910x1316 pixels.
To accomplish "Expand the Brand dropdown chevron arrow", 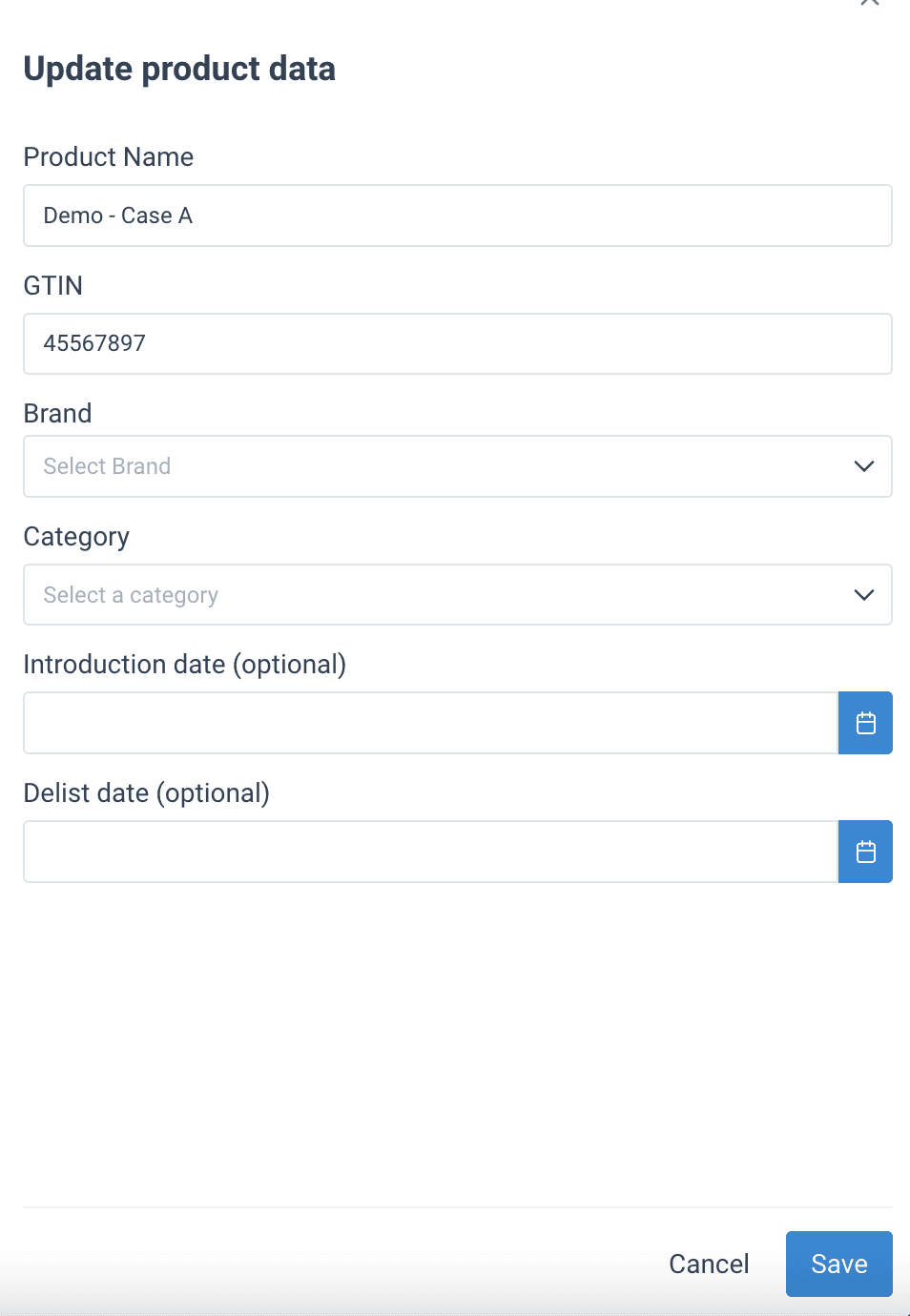I will pos(864,466).
